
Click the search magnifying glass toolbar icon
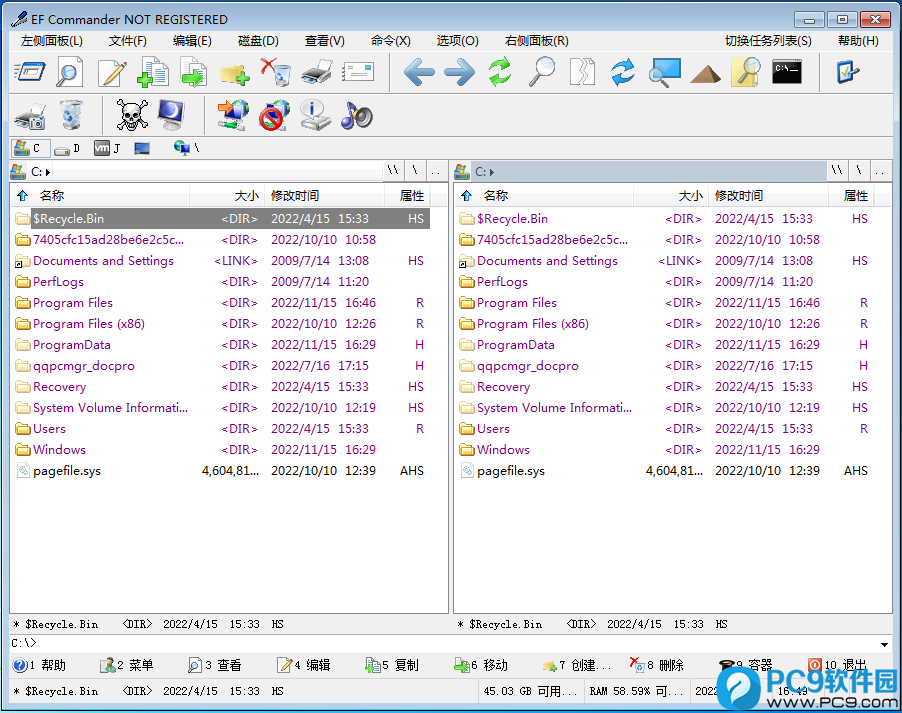click(541, 73)
